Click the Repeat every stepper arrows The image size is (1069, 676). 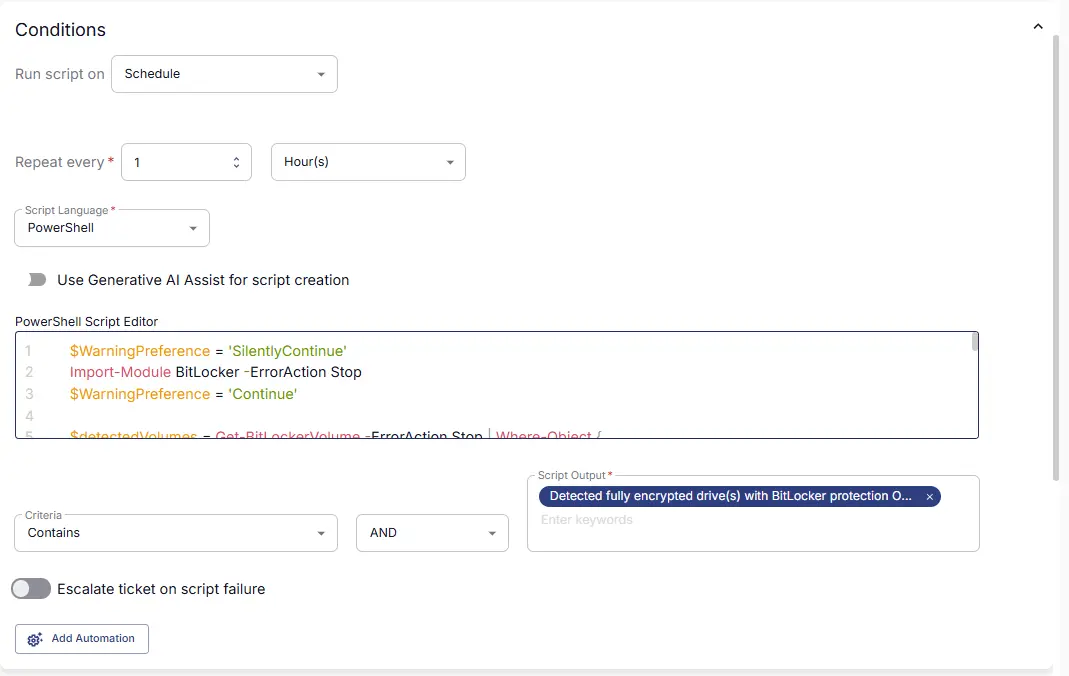point(236,162)
